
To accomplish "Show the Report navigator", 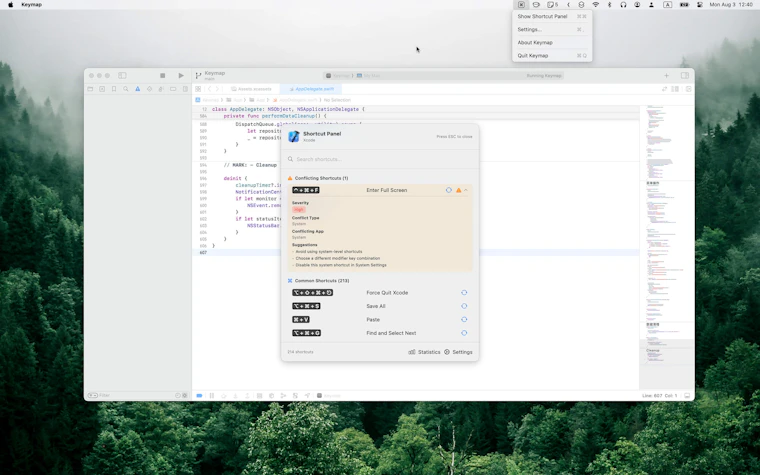I will [x=185, y=89].
